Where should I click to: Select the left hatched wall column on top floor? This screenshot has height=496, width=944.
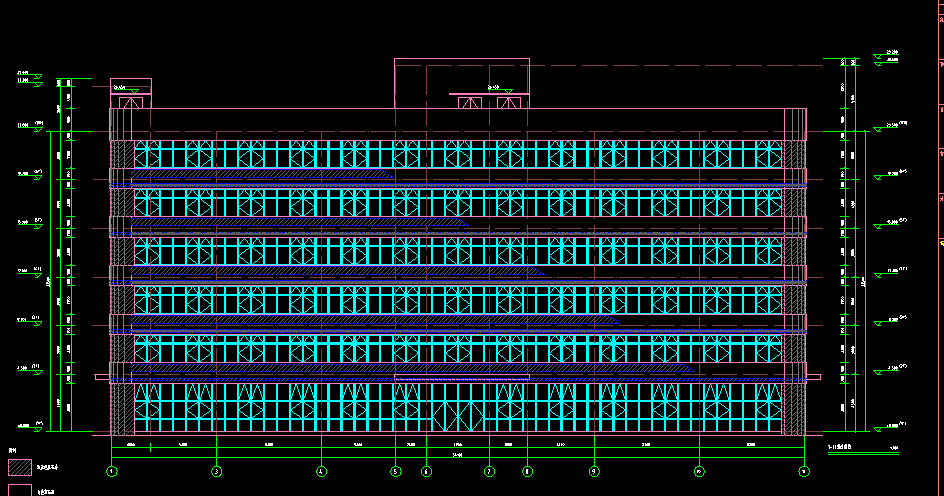click(121, 154)
